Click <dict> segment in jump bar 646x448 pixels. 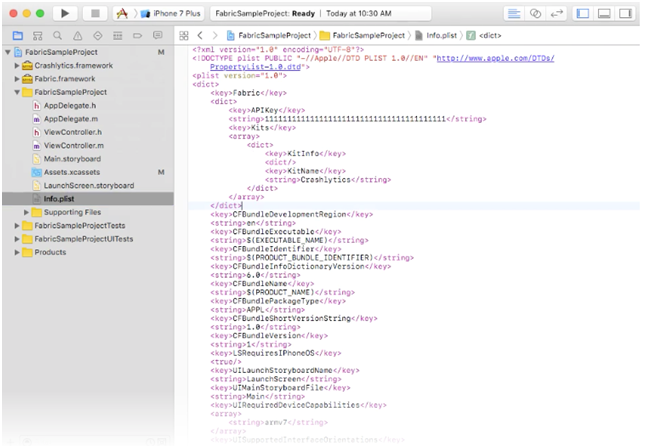pos(484,35)
